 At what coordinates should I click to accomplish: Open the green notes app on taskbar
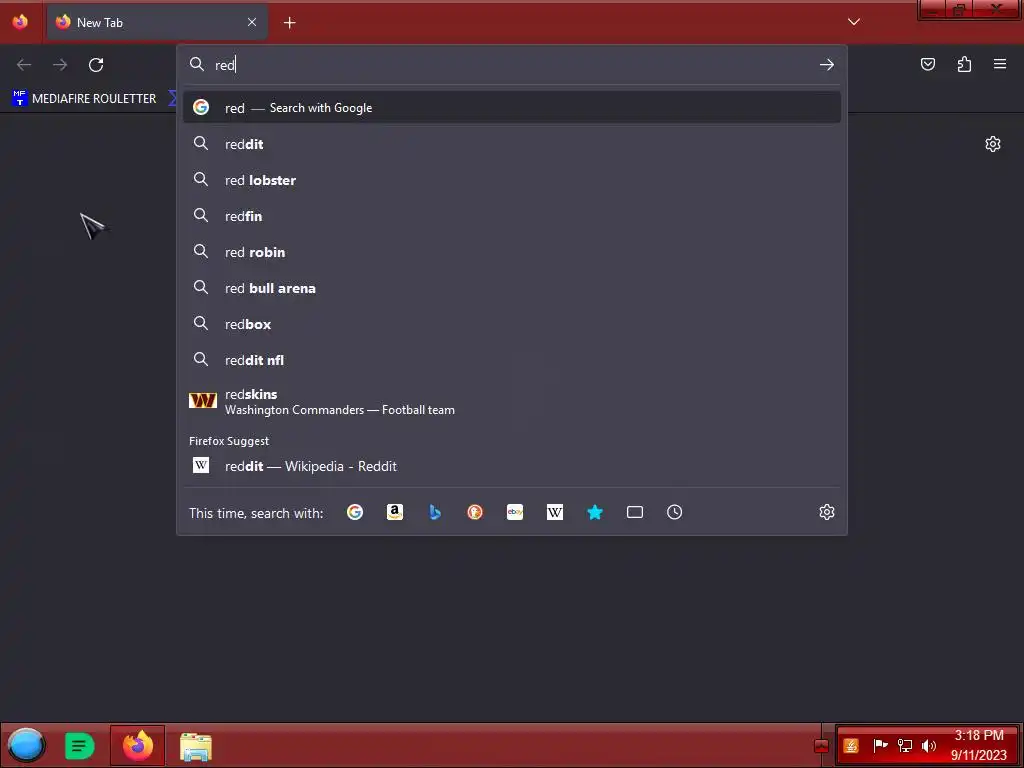(x=80, y=746)
